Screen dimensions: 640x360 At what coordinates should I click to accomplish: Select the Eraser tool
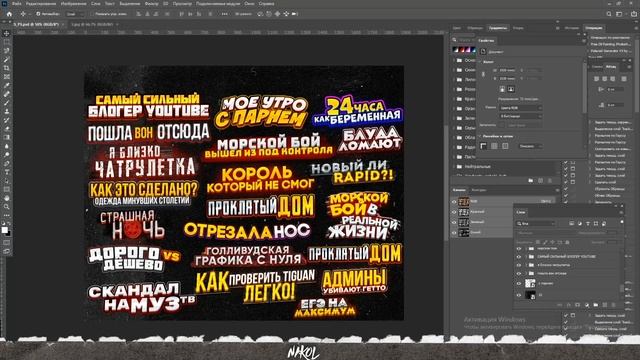coord(7,129)
